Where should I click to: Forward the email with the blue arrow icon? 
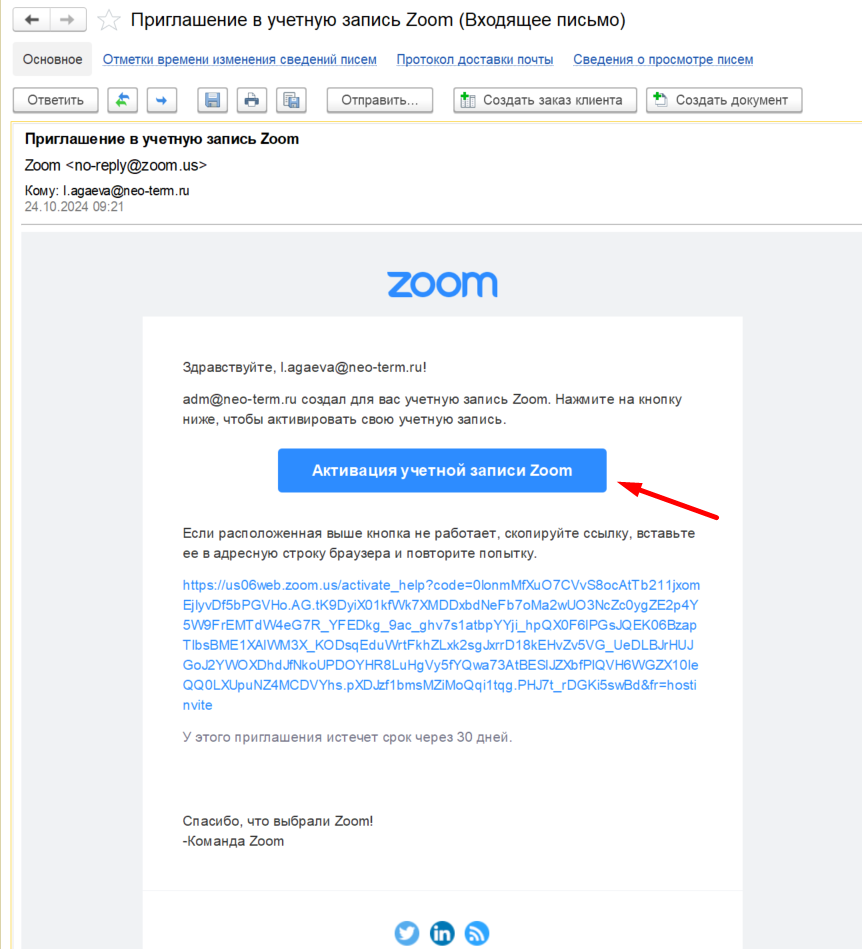click(x=162, y=100)
